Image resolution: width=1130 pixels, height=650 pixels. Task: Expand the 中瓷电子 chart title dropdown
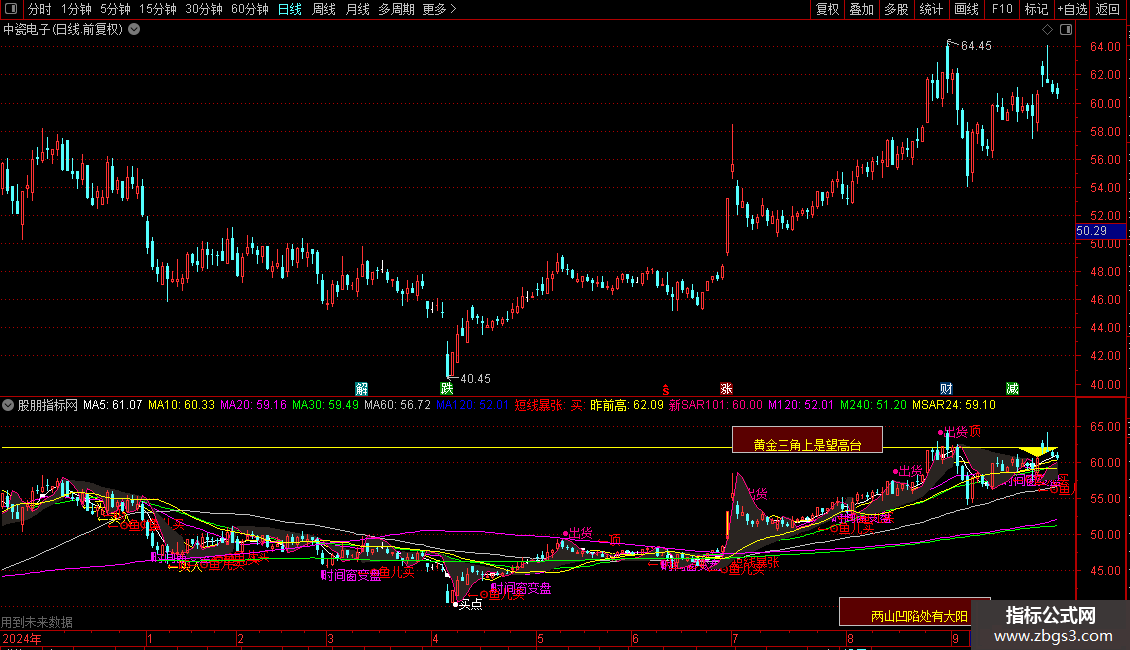tap(134, 30)
